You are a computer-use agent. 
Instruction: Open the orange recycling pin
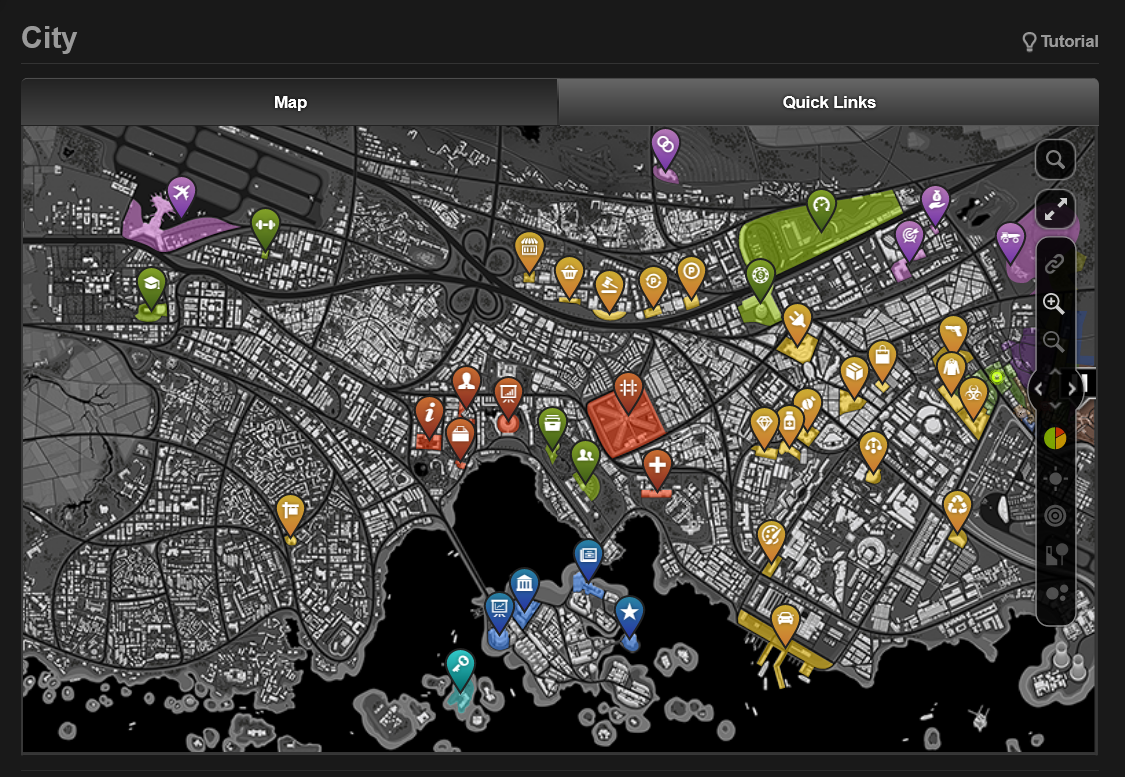957,509
